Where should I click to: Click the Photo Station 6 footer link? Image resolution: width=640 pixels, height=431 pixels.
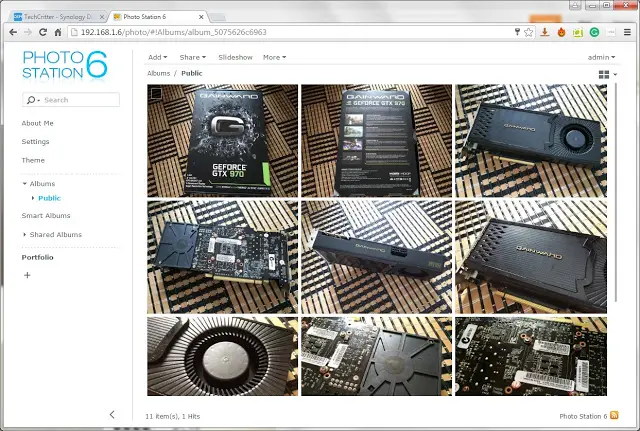coord(583,416)
